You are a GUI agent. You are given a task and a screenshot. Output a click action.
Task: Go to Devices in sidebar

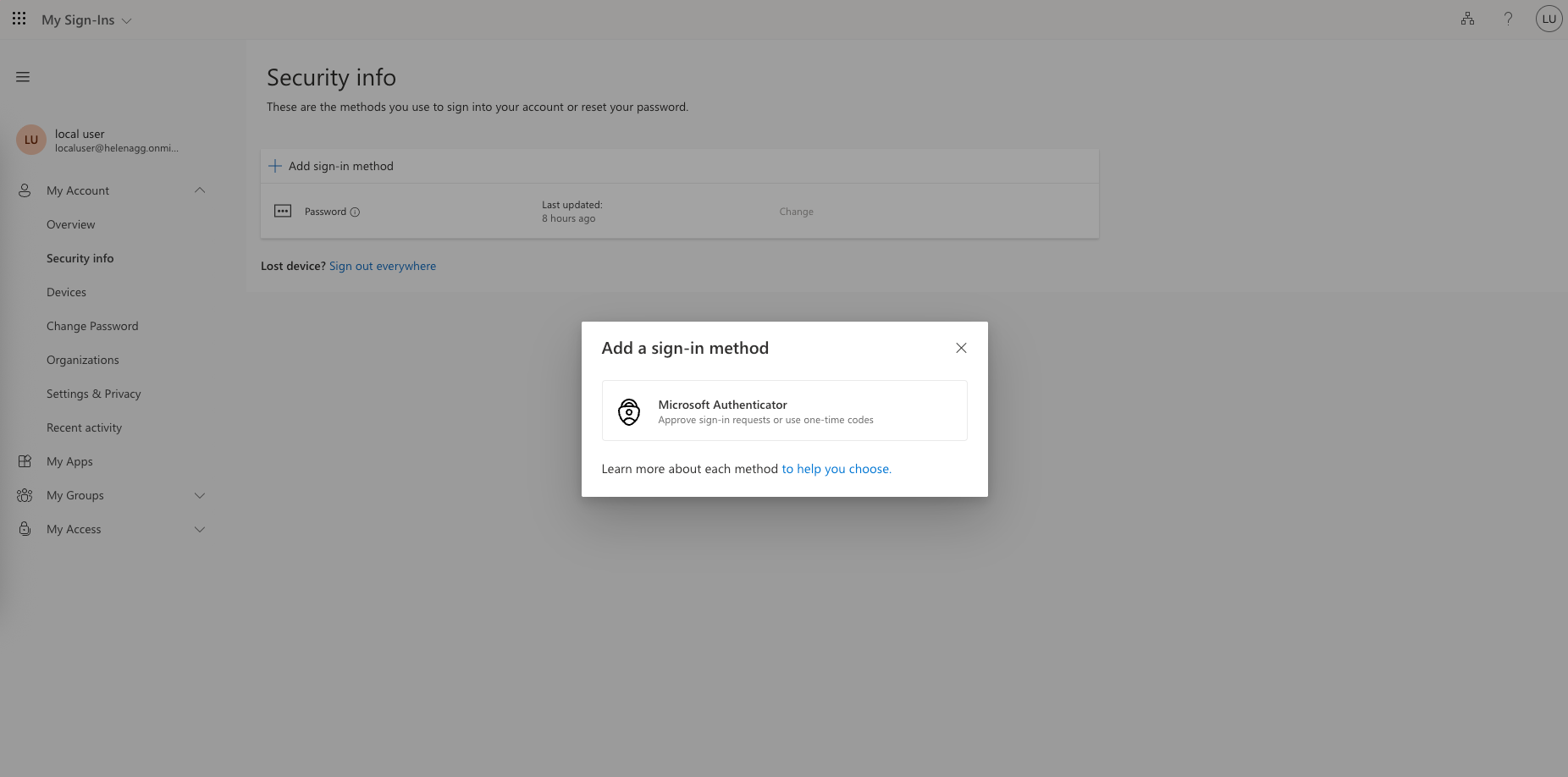click(x=66, y=292)
